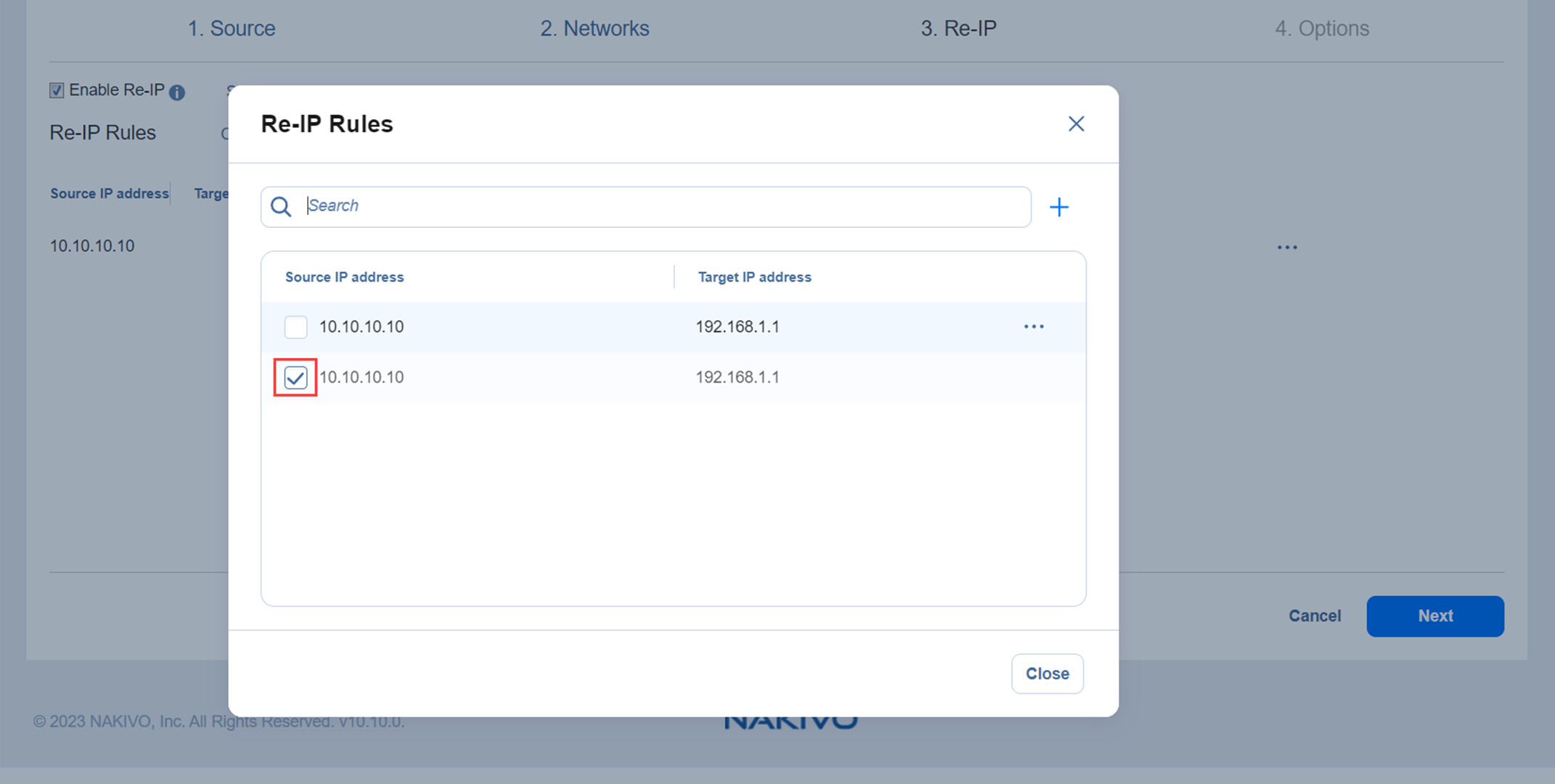1555x784 pixels.
Task: Go to the 2. Networks step
Action: coord(595,28)
